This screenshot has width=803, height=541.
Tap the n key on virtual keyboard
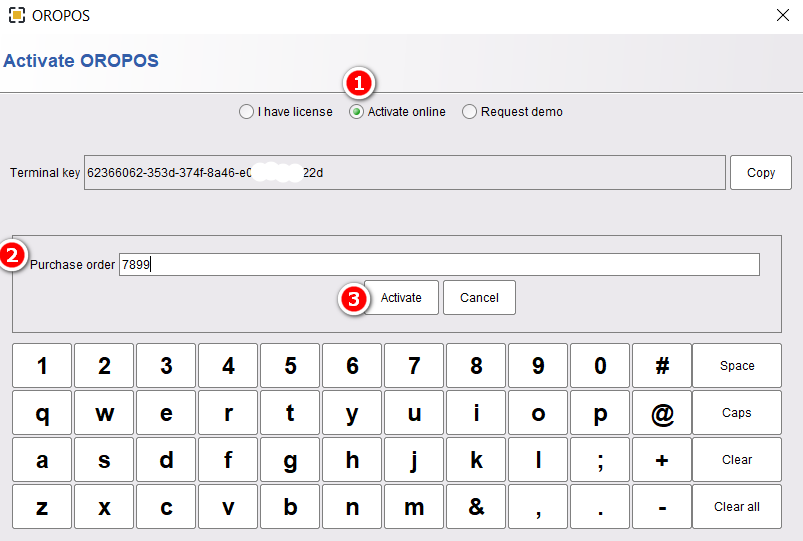pos(352,507)
